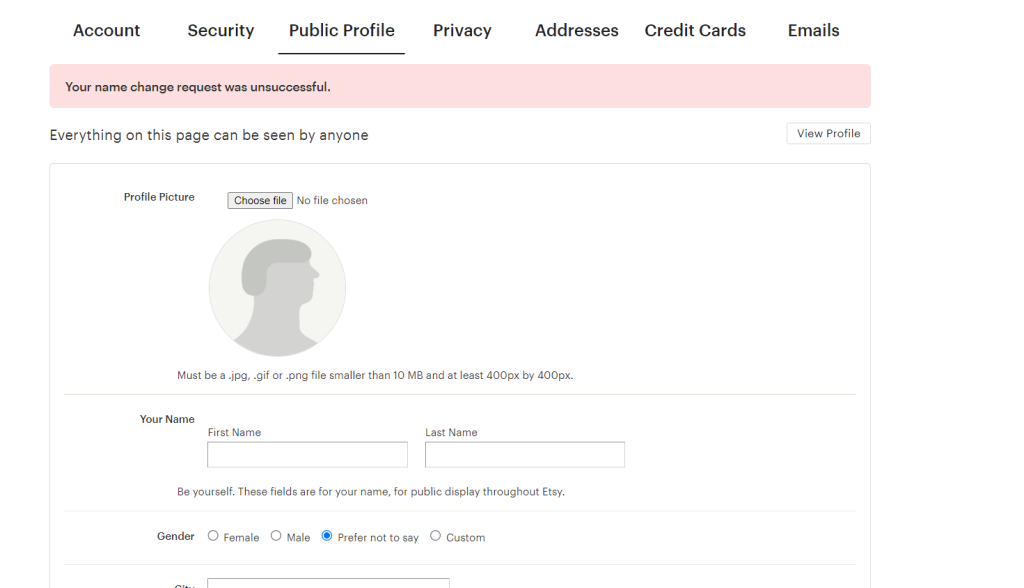Open the Account tab

point(106,31)
